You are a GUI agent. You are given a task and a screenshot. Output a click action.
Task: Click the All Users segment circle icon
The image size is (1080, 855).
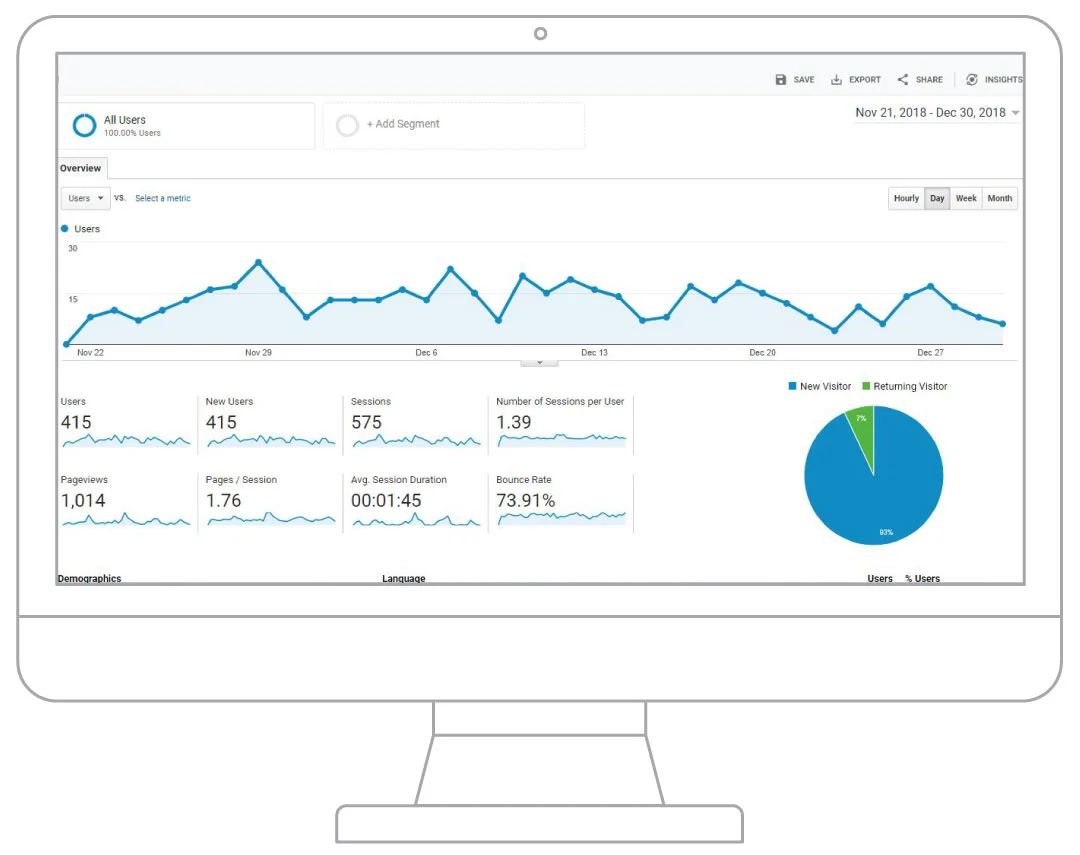(x=83, y=125)
